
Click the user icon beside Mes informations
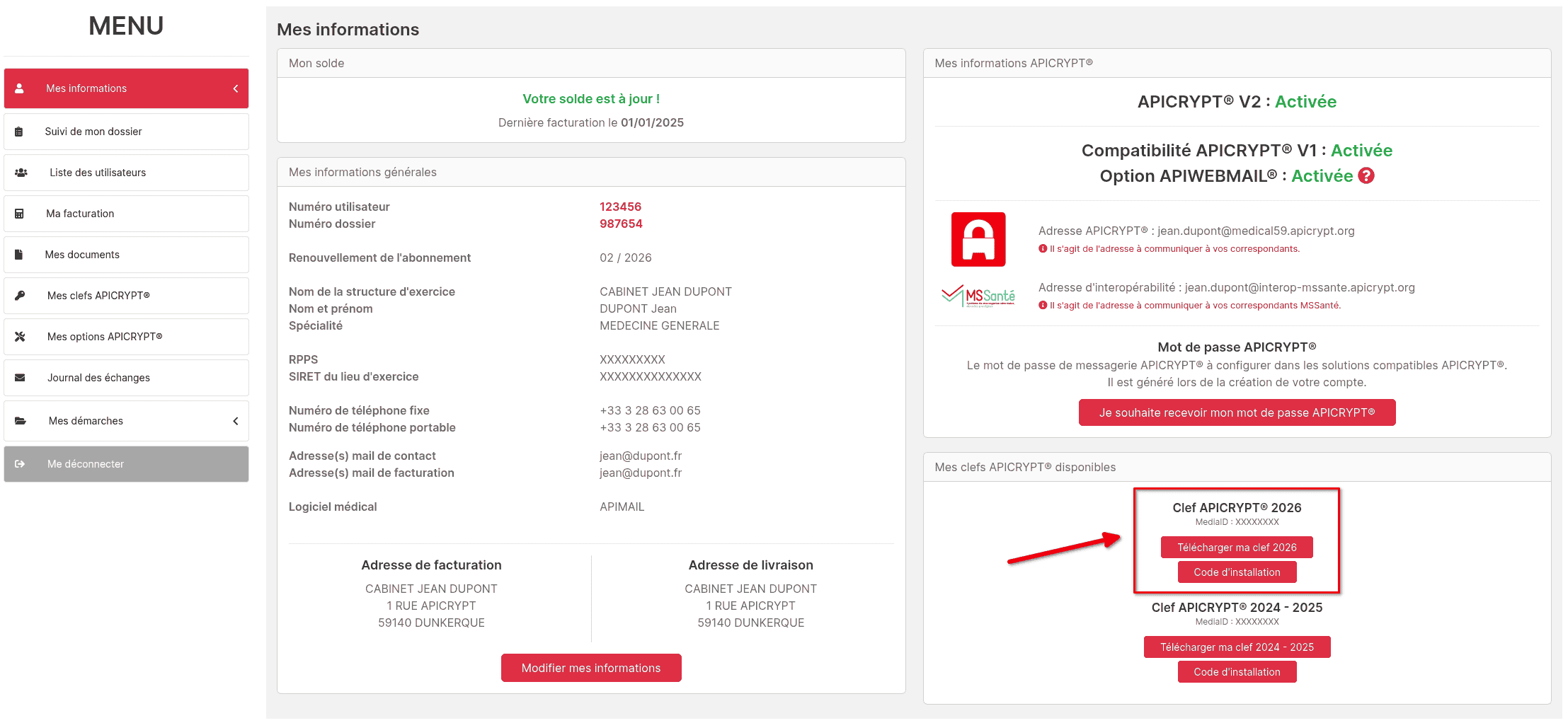(x=20, y=88)
